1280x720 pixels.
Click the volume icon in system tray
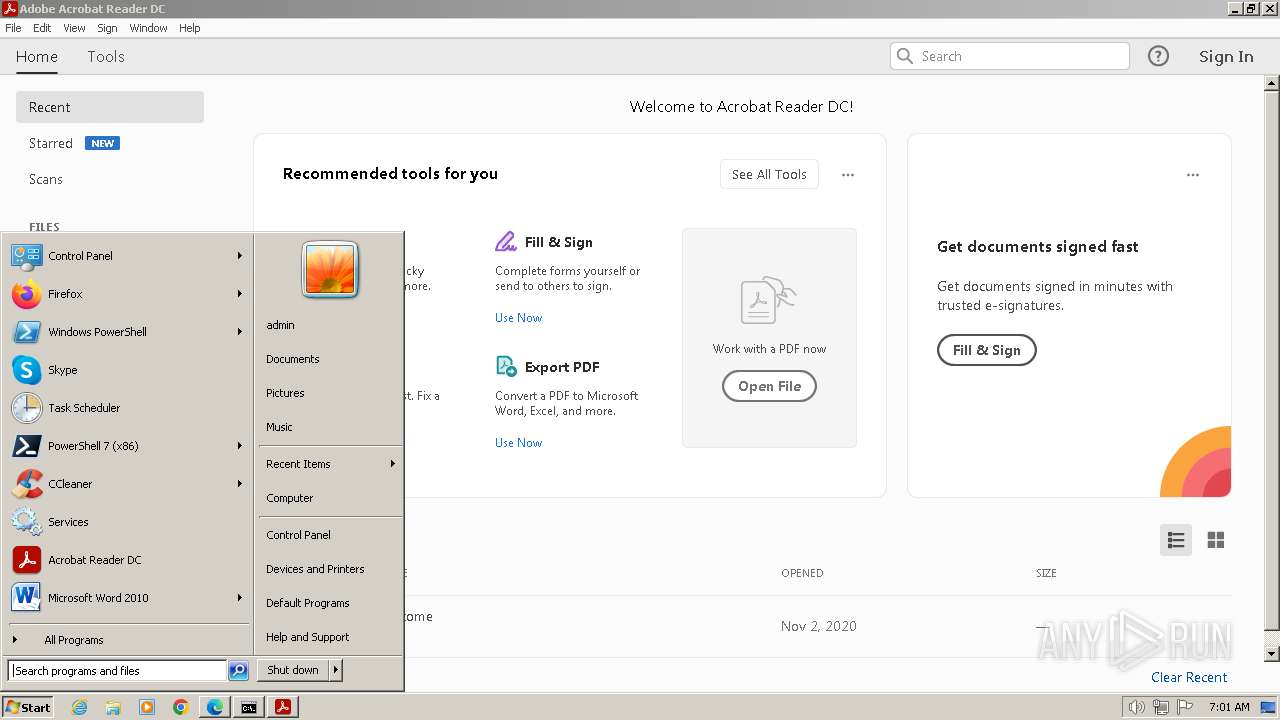click(x=1137, y=707)
